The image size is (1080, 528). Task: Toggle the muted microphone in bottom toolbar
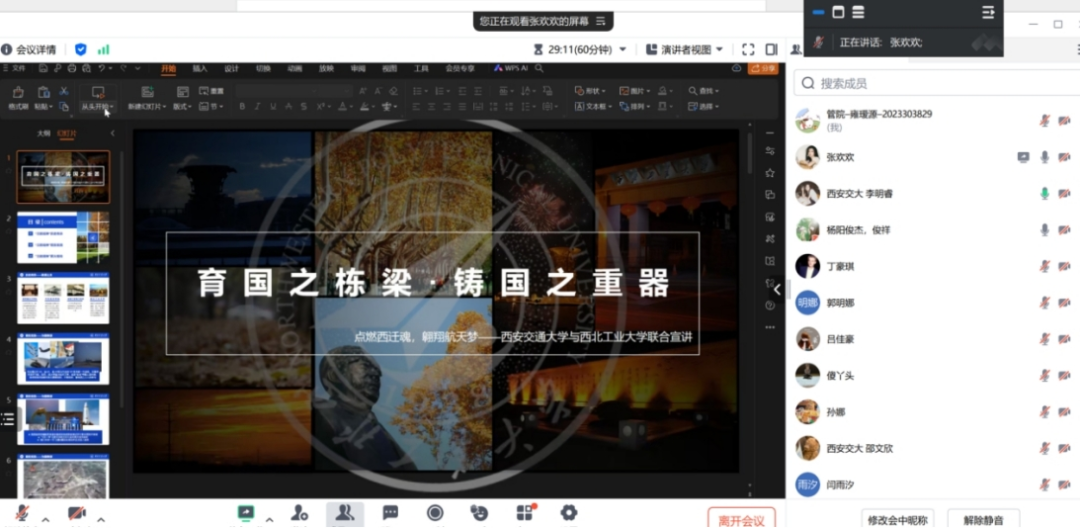click(21, 514)
